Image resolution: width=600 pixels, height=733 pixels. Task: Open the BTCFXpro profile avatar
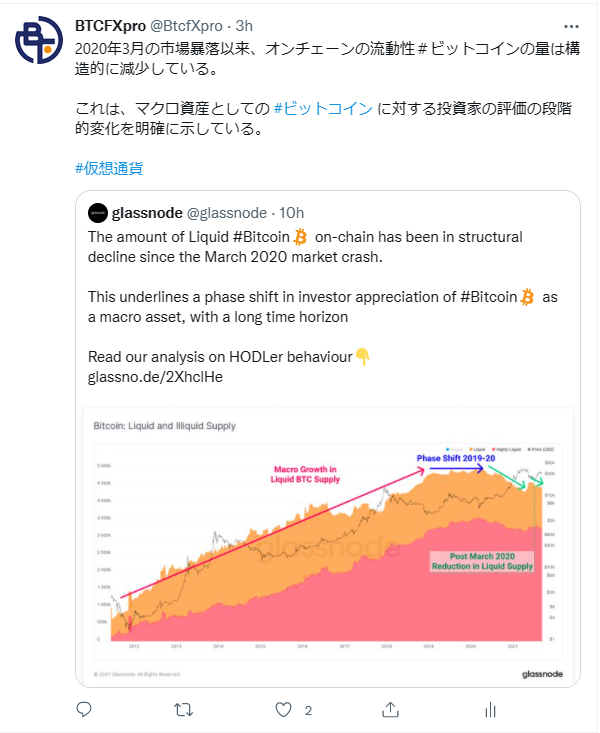(x=39, y=40)
